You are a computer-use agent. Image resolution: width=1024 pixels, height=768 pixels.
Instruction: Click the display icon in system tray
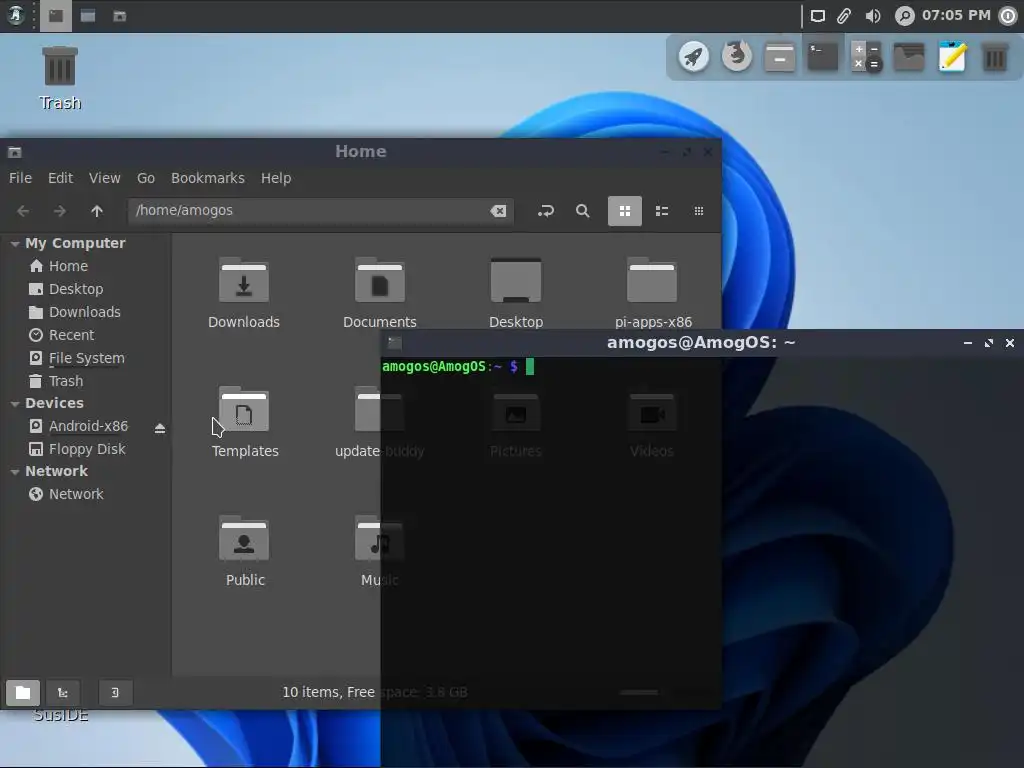tap(818, 16)
